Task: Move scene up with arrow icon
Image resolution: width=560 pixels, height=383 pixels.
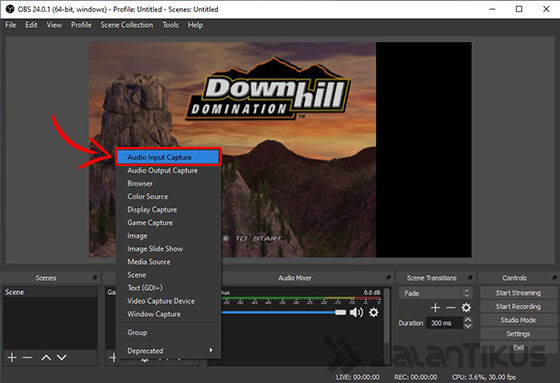Action: tap(46, 357)
